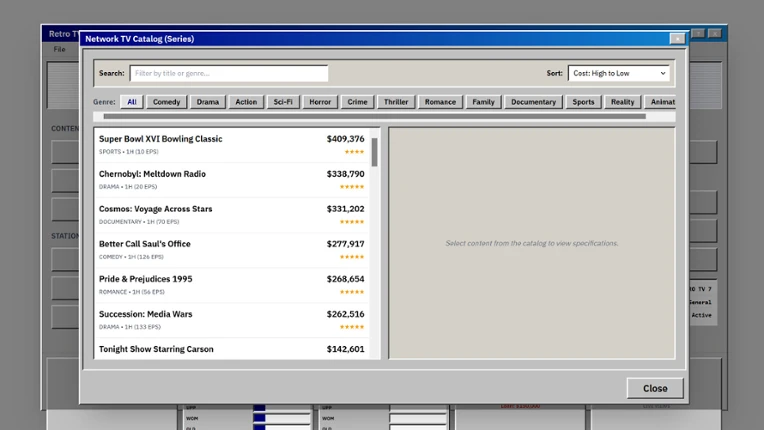Screen dimensions: 764x430
Task: Click the $268,654 price
Action: click(345, 279)
